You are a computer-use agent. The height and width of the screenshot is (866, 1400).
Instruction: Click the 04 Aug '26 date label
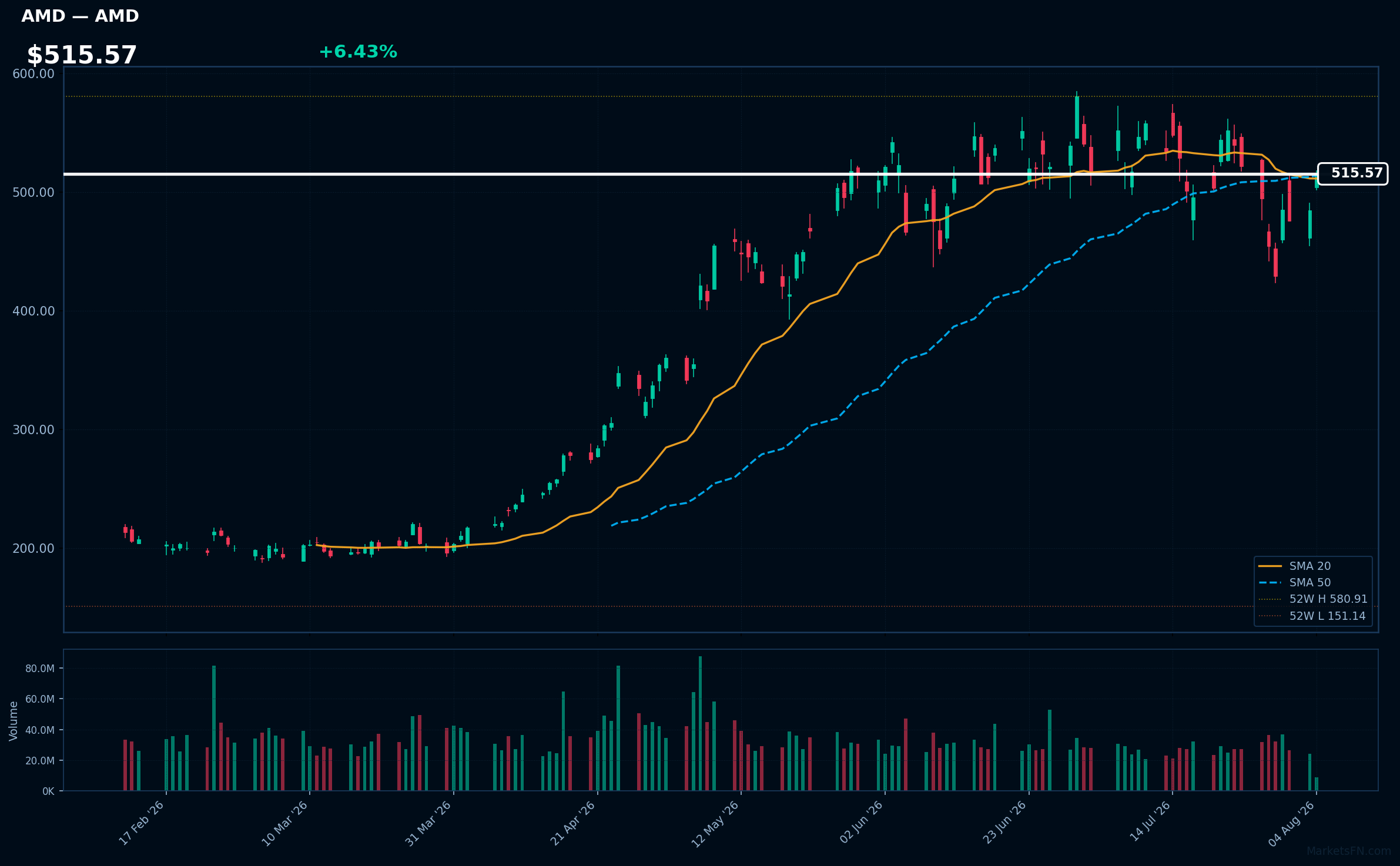click(x=1292, y=823)
